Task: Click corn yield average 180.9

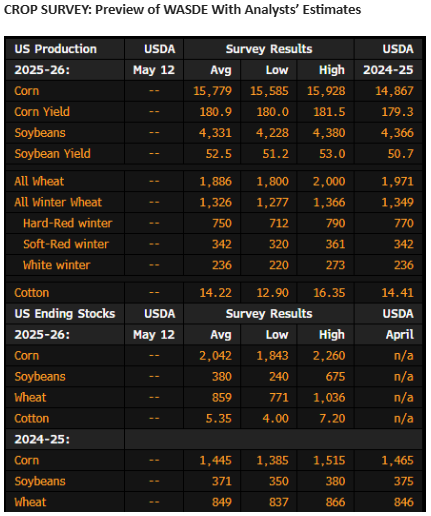Action: pyautogui.click(x=216, y=112)
